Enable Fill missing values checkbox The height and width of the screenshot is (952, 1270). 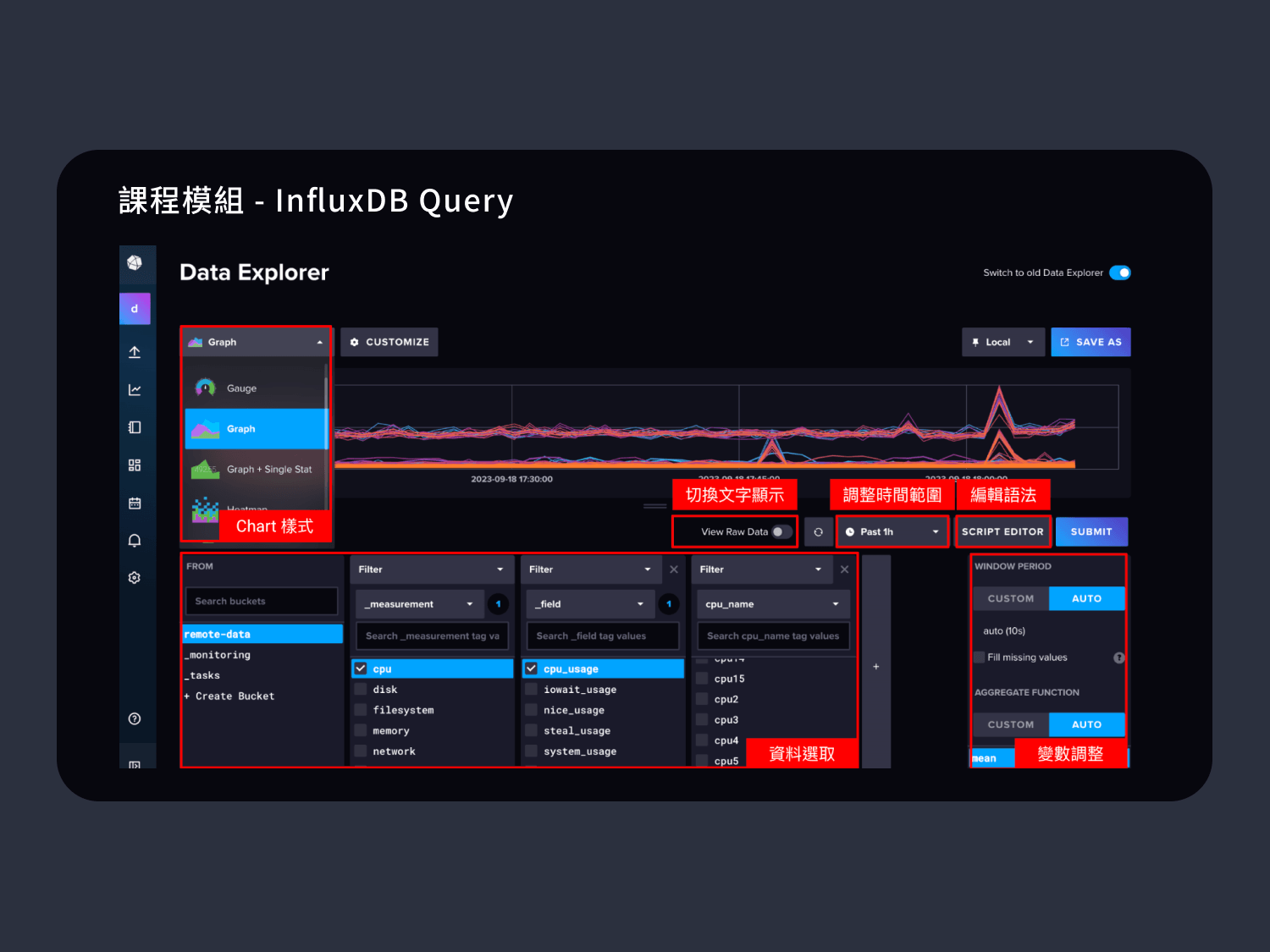tap(980, 658)
